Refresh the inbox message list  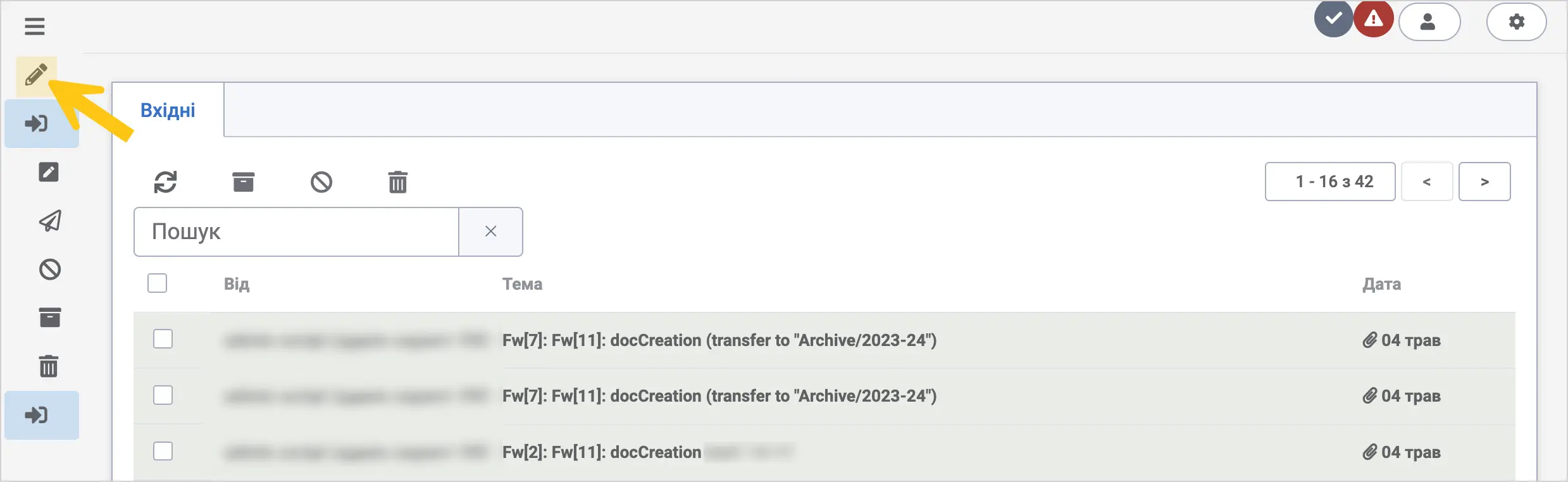point(166,182)
